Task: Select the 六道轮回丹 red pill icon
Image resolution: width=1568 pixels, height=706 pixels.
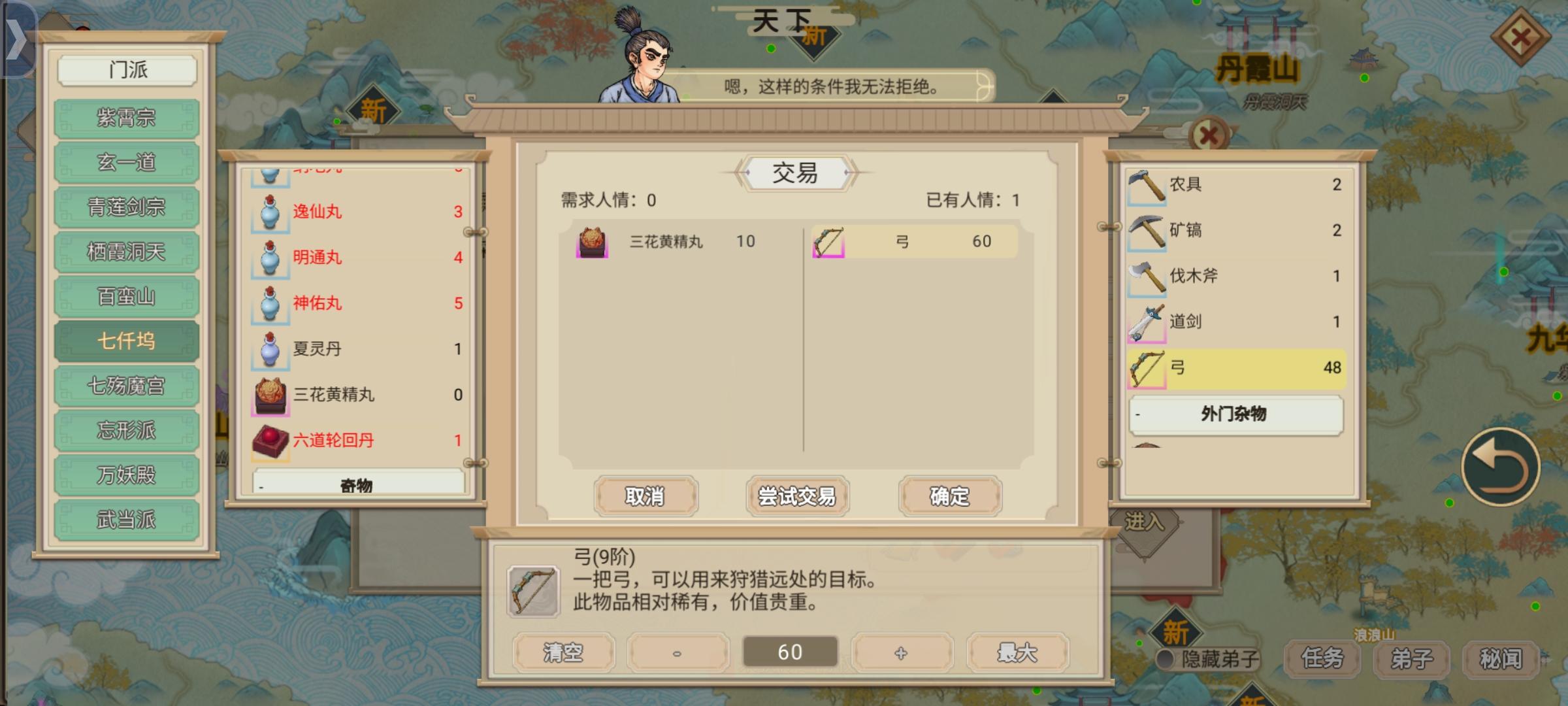Action: (270, 441)
